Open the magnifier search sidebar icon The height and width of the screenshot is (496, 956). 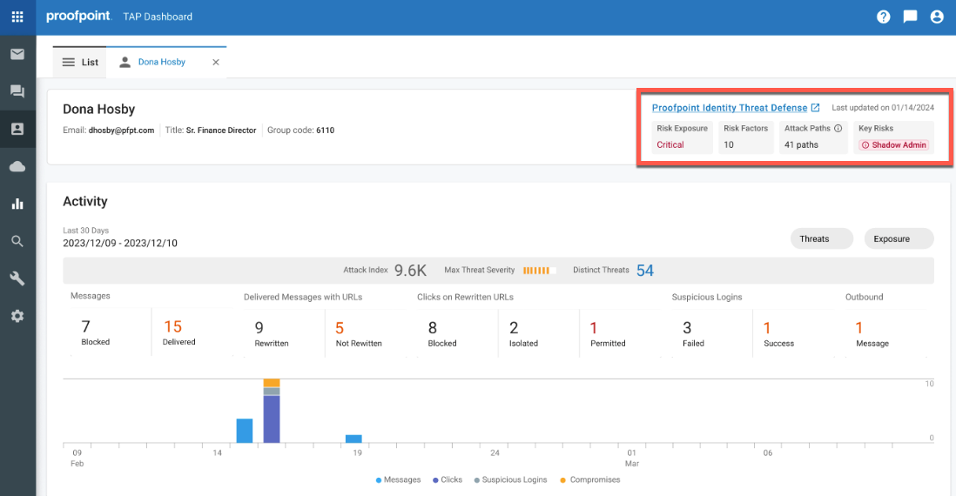point(17,241)
